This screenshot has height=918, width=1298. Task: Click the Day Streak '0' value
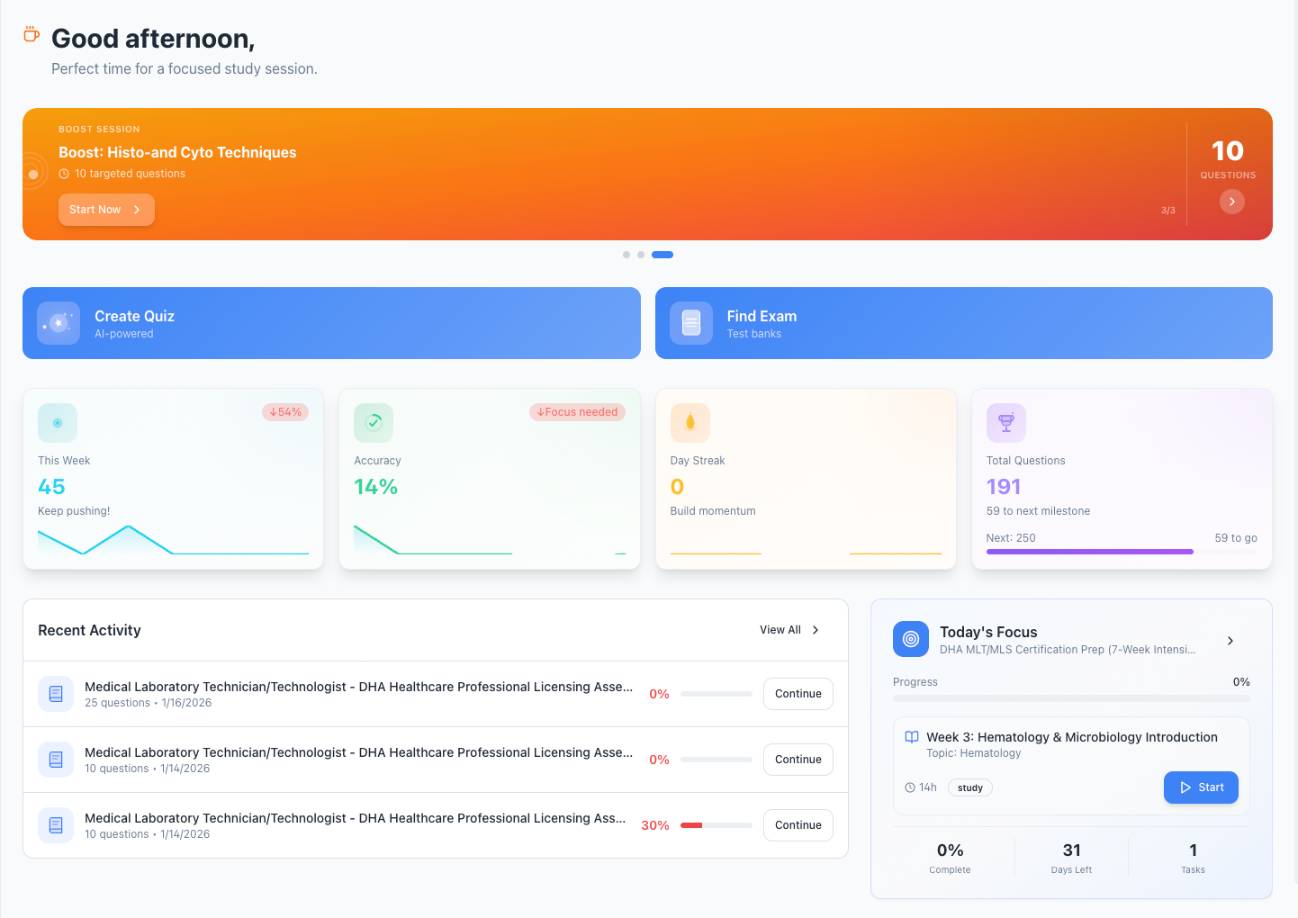pos(677,487)
